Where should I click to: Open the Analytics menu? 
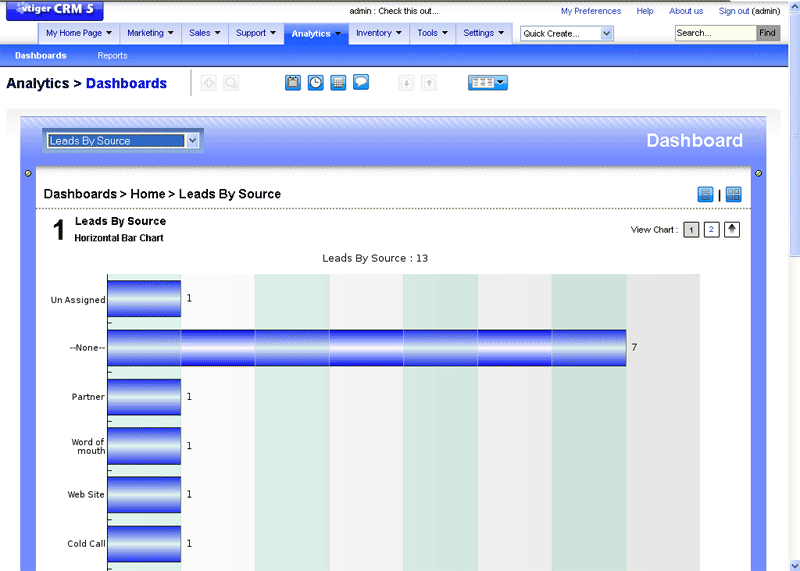[x=316, y=34]
